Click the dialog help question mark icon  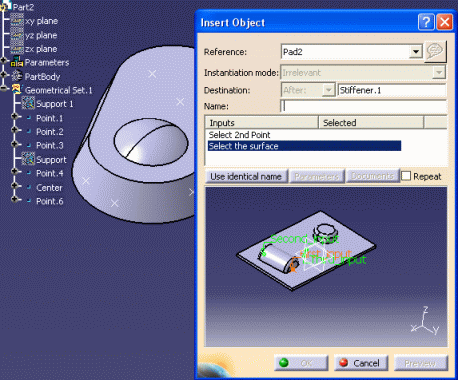426,22
